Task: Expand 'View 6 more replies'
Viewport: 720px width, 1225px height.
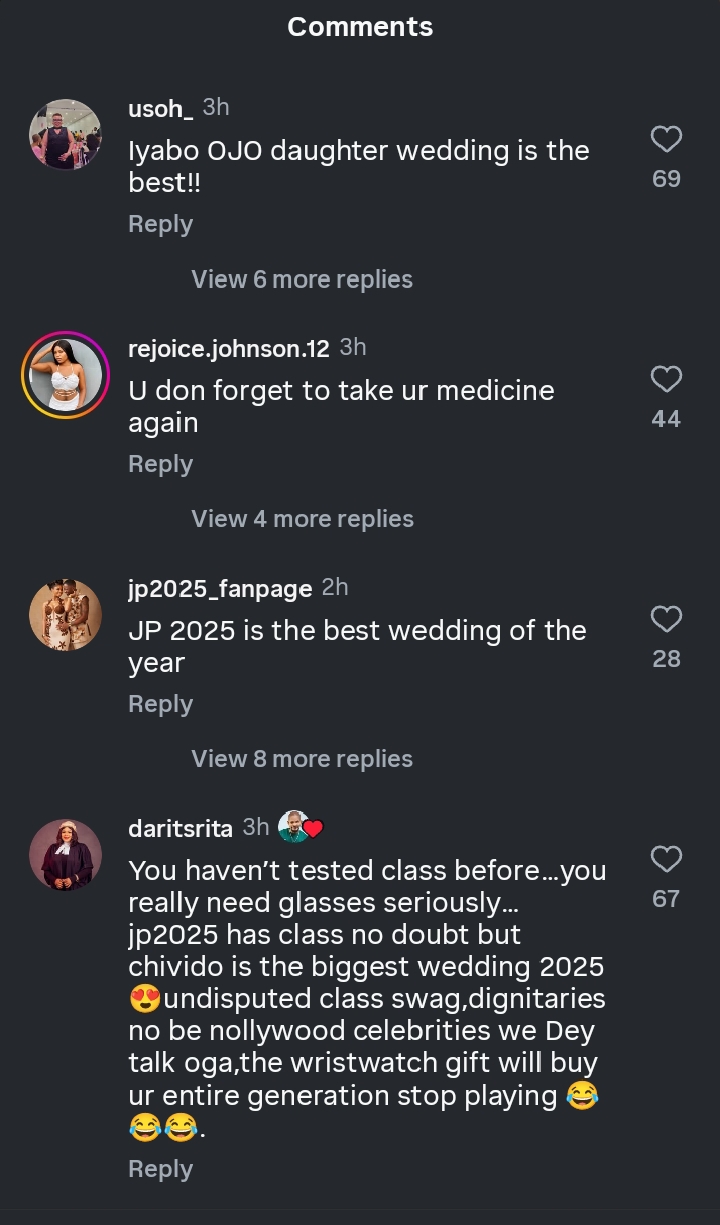Action: coord(302,279)
